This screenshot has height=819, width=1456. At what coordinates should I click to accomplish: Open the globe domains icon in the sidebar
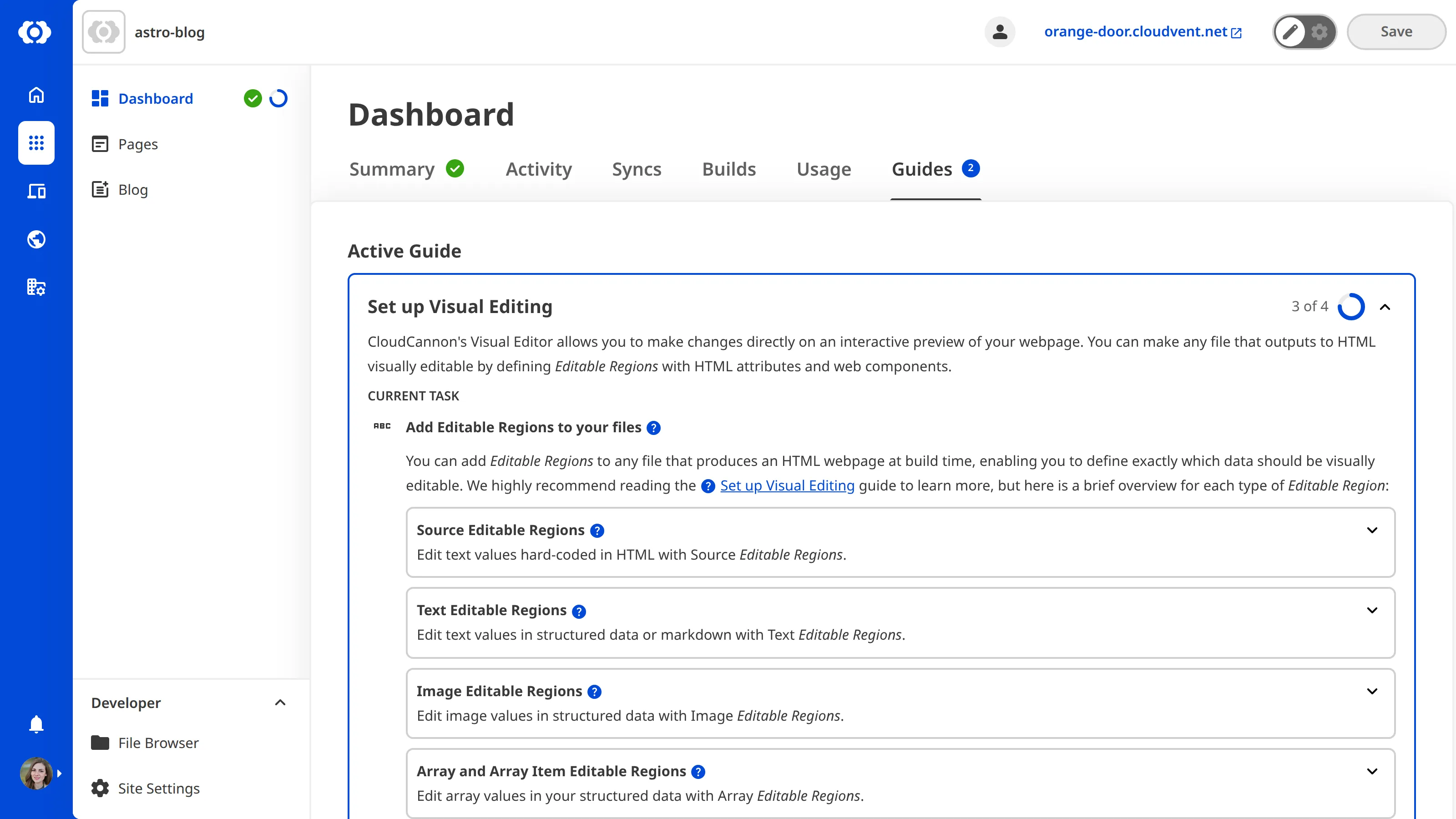point(35,239)
